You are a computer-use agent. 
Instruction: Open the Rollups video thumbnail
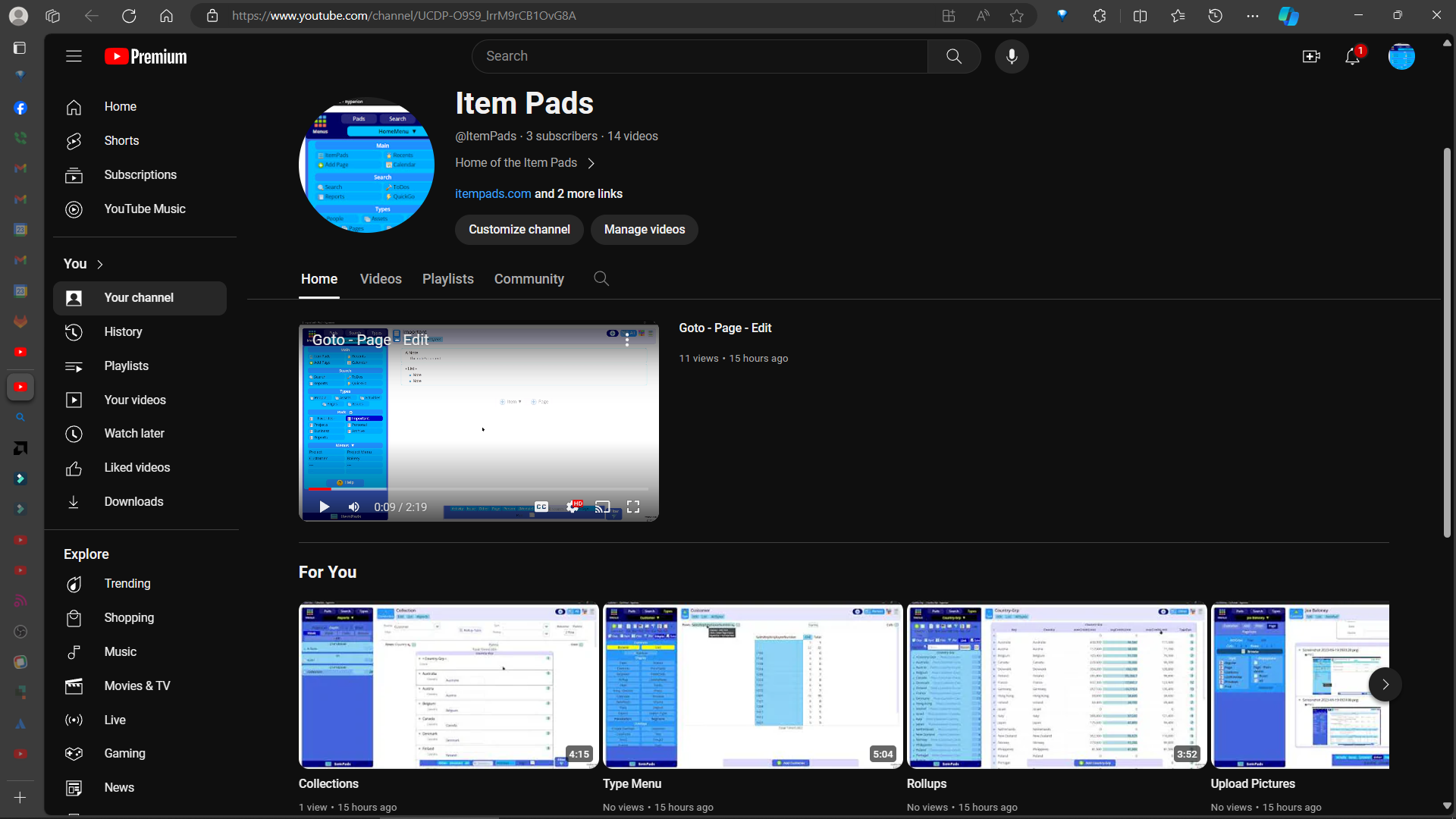tap(1056, 686)
